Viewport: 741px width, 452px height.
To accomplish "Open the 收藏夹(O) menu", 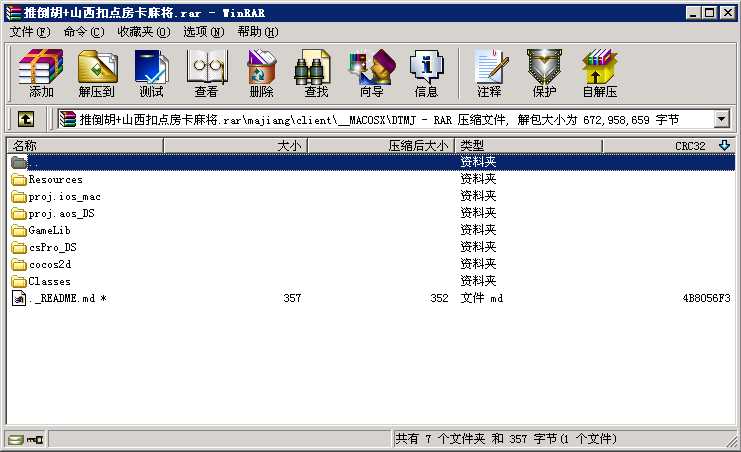I will (x=144, y=32).
